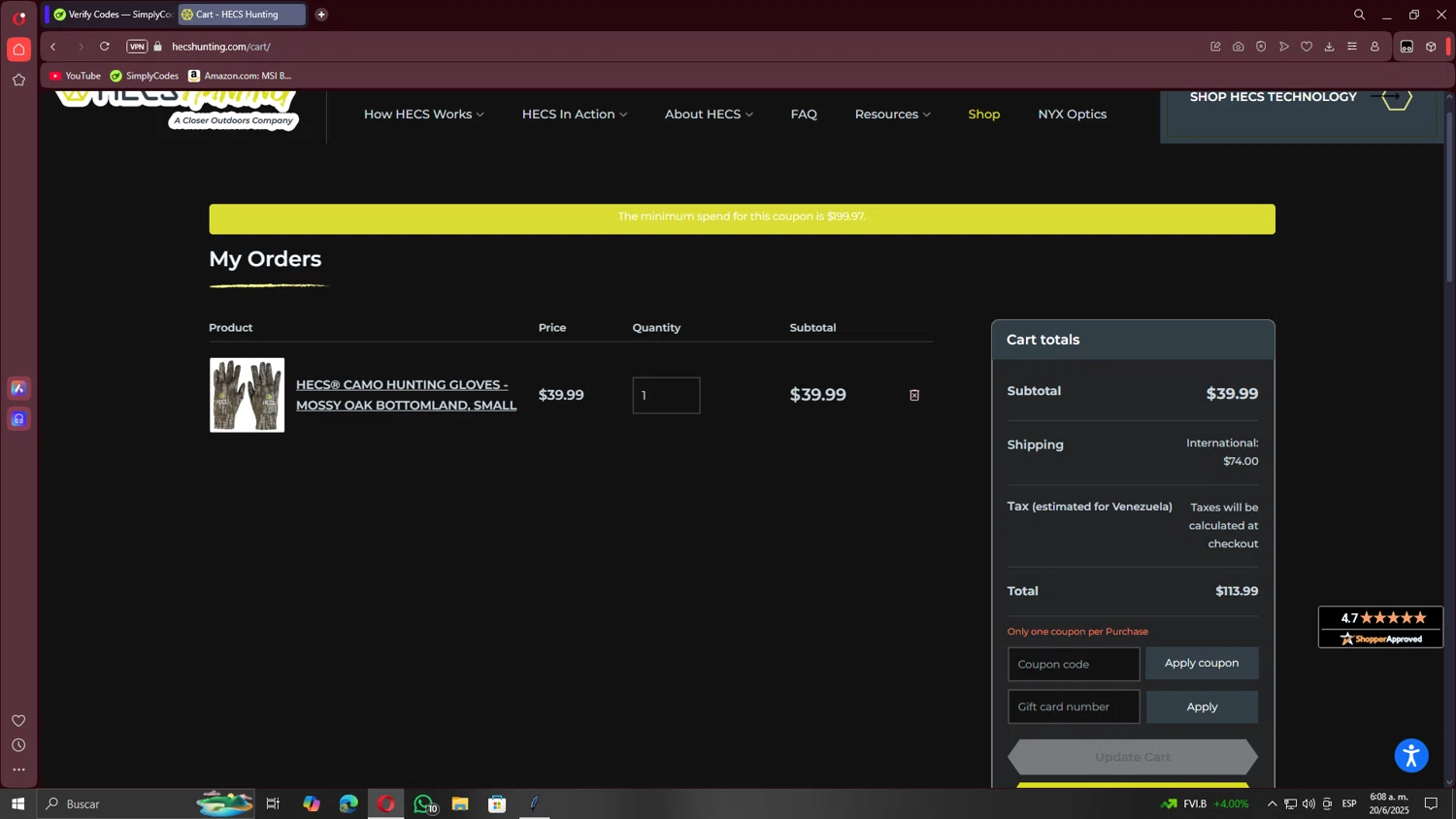1456x819 pixels.
Task: Open the Aria AI icon in the sidebar
Action: [x=18, y=388]
